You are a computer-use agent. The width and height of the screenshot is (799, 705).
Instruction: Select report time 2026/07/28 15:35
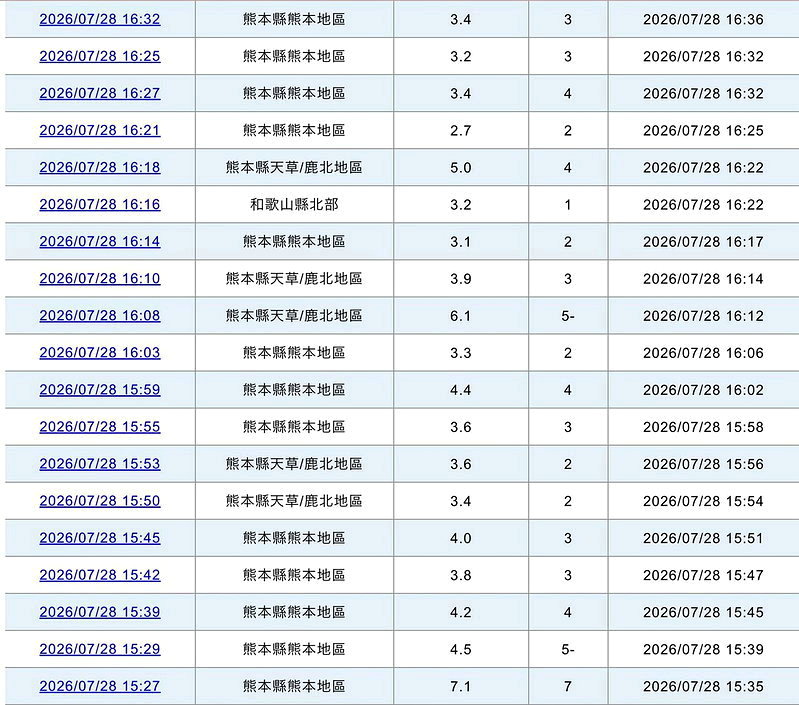(x=703, y=687)
